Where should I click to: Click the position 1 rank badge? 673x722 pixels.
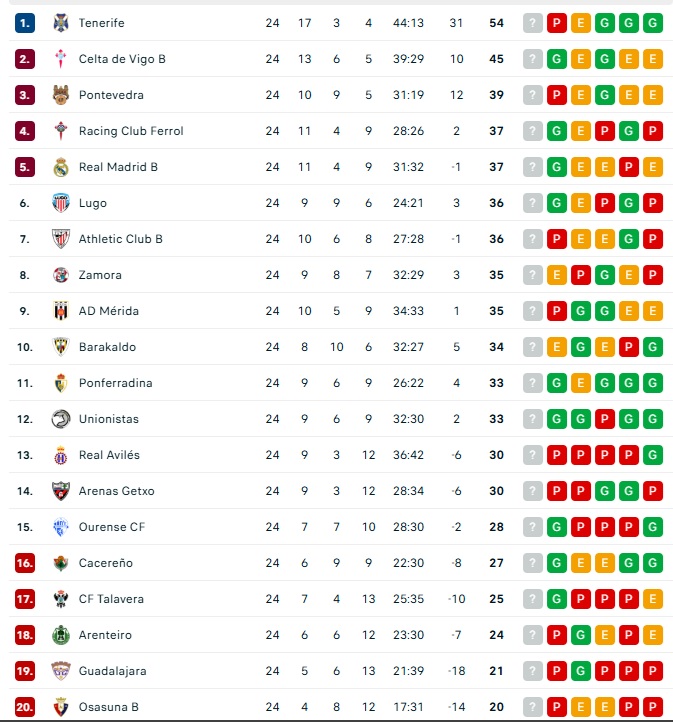[25, 23]
